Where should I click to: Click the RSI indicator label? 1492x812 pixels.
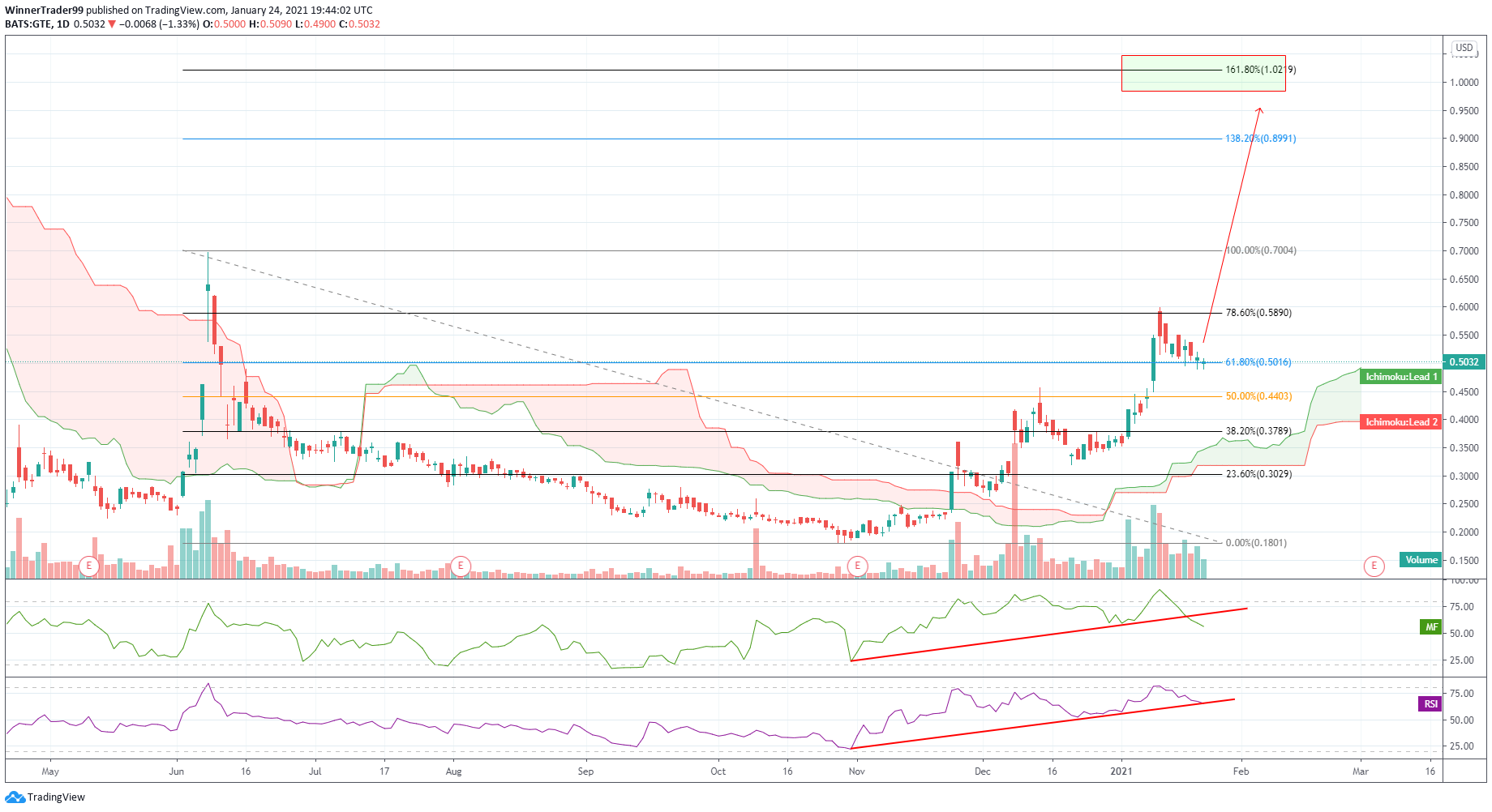coord(1430,704)
